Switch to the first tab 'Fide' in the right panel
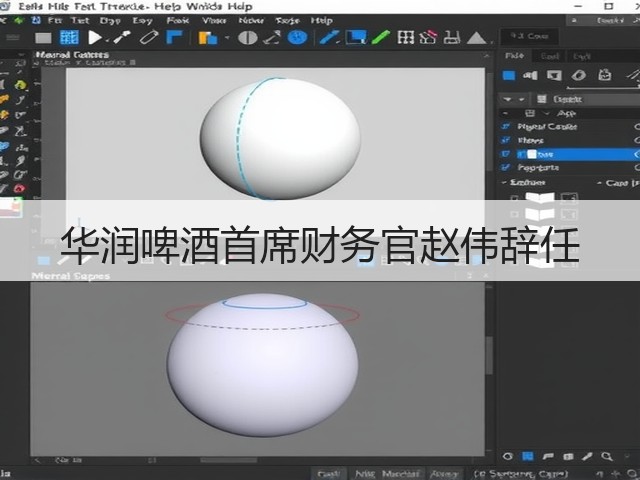This screenshot has height=480, width=640. coord(514,56)
